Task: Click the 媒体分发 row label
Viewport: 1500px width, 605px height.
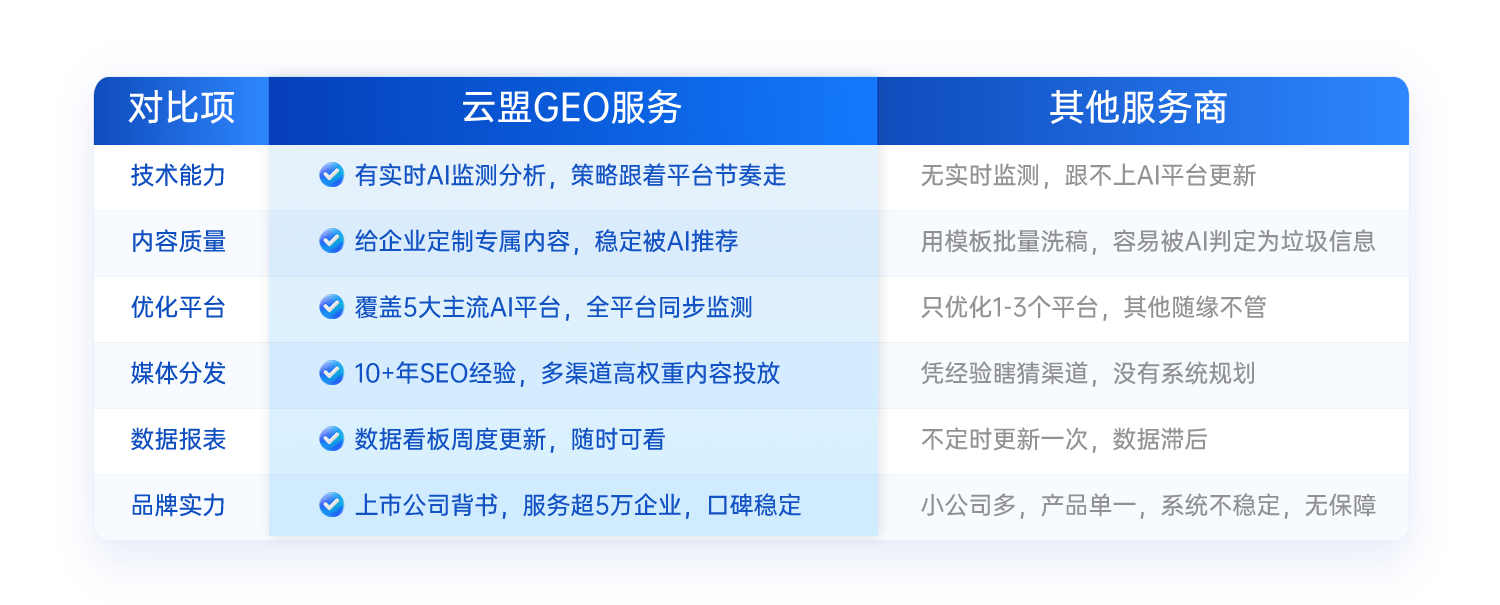Action: [178, 373]
